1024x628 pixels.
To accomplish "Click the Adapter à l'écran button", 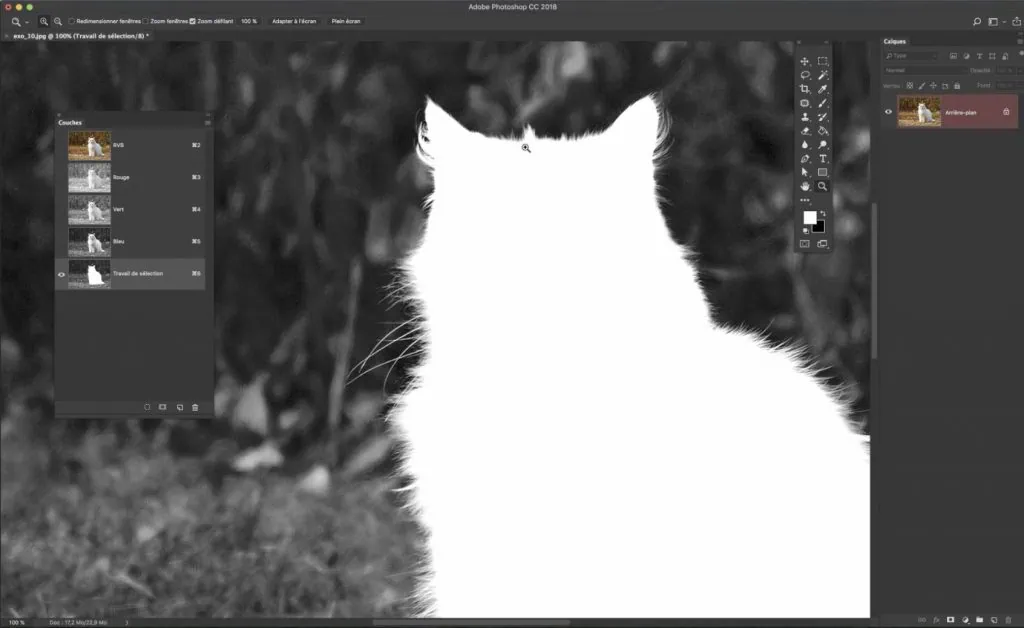I will pos(294,21).
